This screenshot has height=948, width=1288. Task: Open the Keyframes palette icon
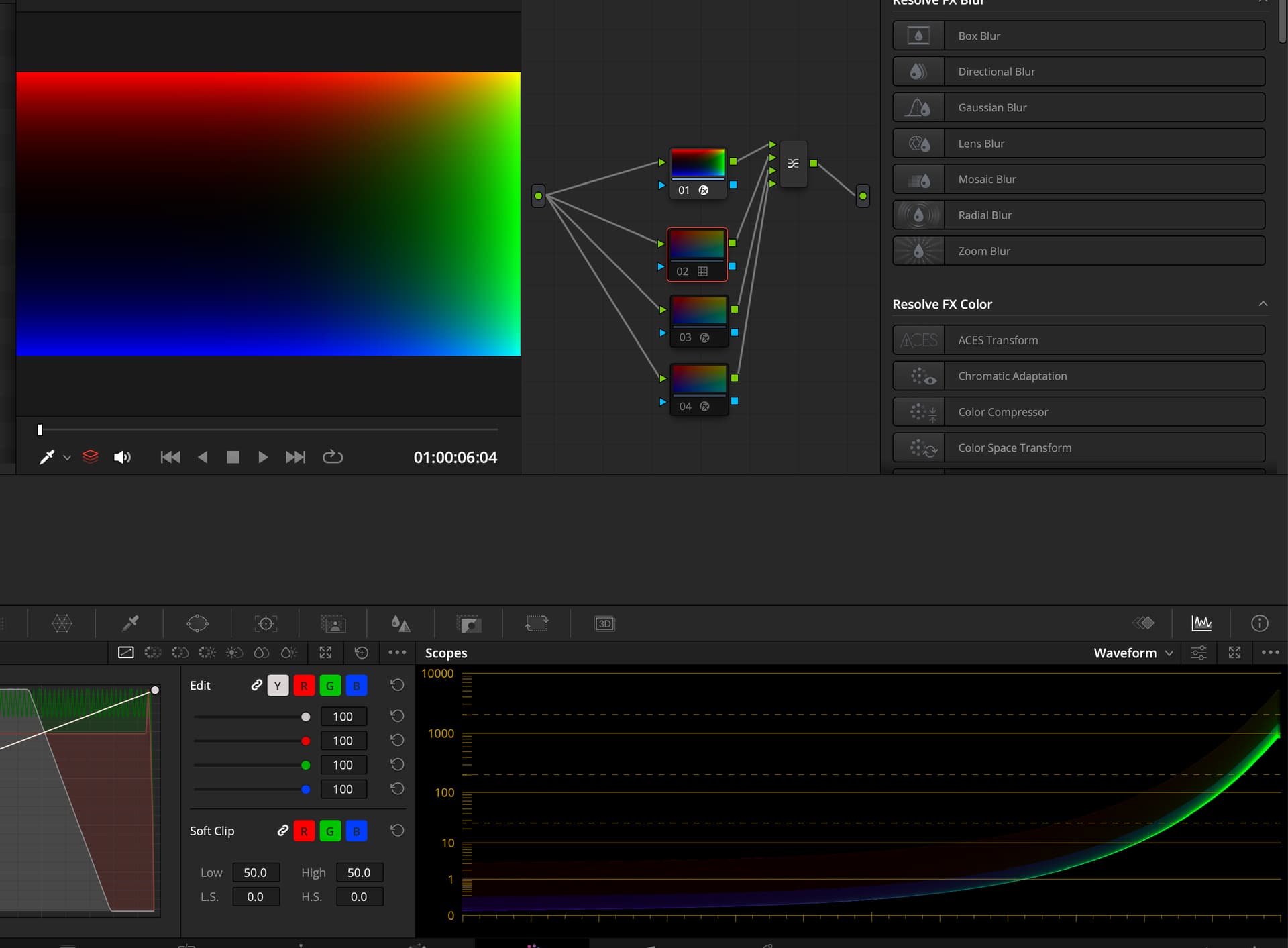tap(1144, 623)
